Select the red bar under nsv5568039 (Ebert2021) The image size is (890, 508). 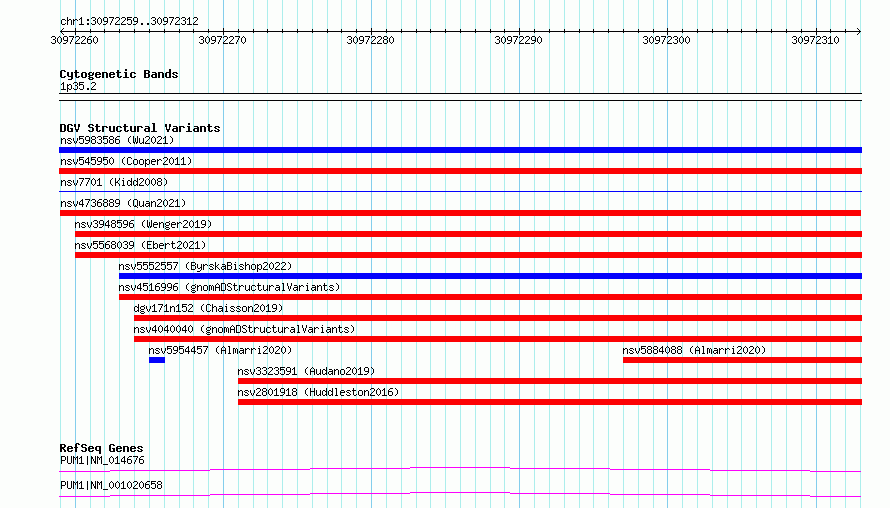coord(468,255)
